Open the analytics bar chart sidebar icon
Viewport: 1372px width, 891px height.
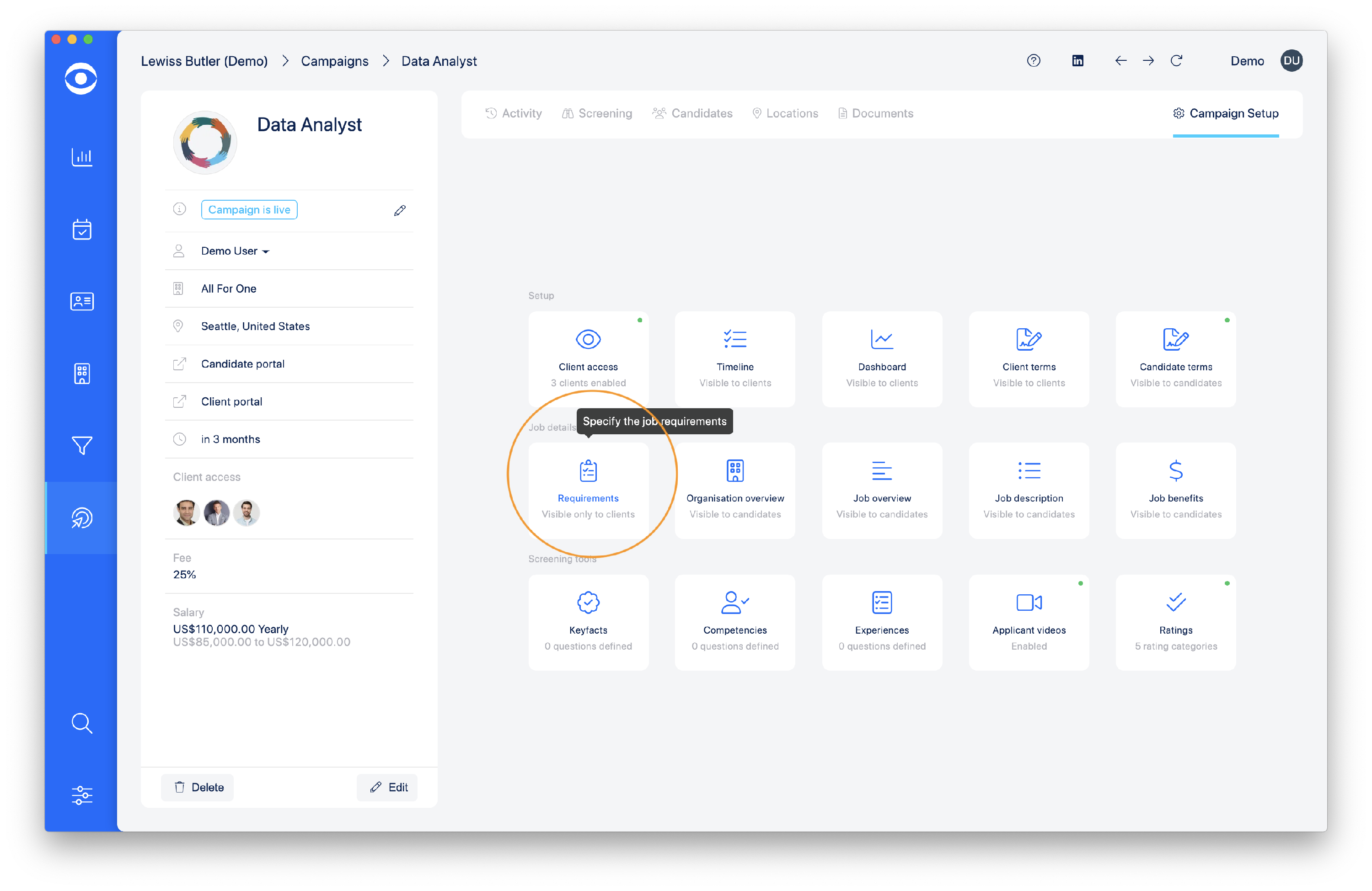82,157
